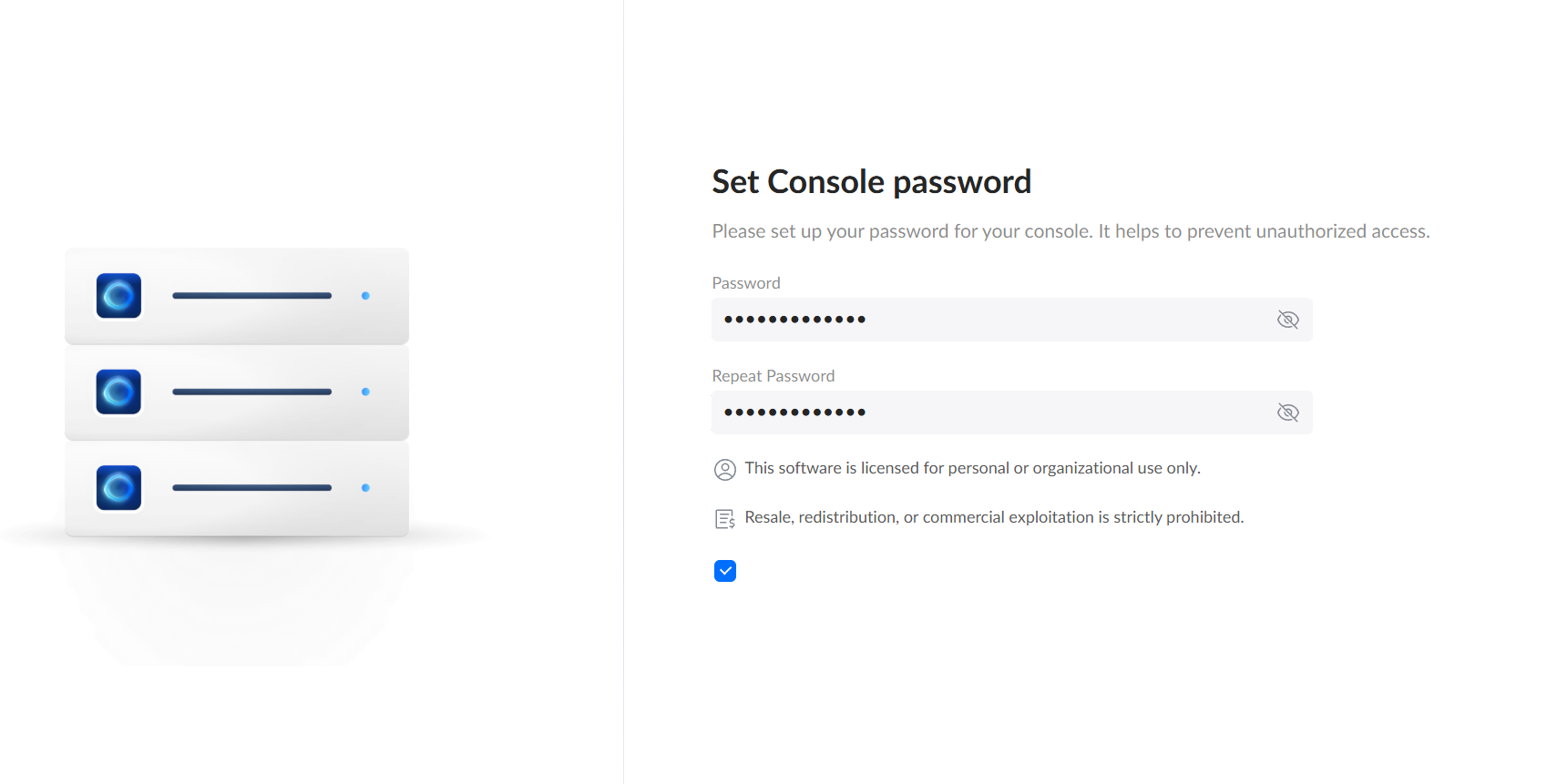Image resolution: width=1547 pixels, height=784 pixels.
Task: Click the "Please set up your password" description
Action: click(x=1071, y=231)
